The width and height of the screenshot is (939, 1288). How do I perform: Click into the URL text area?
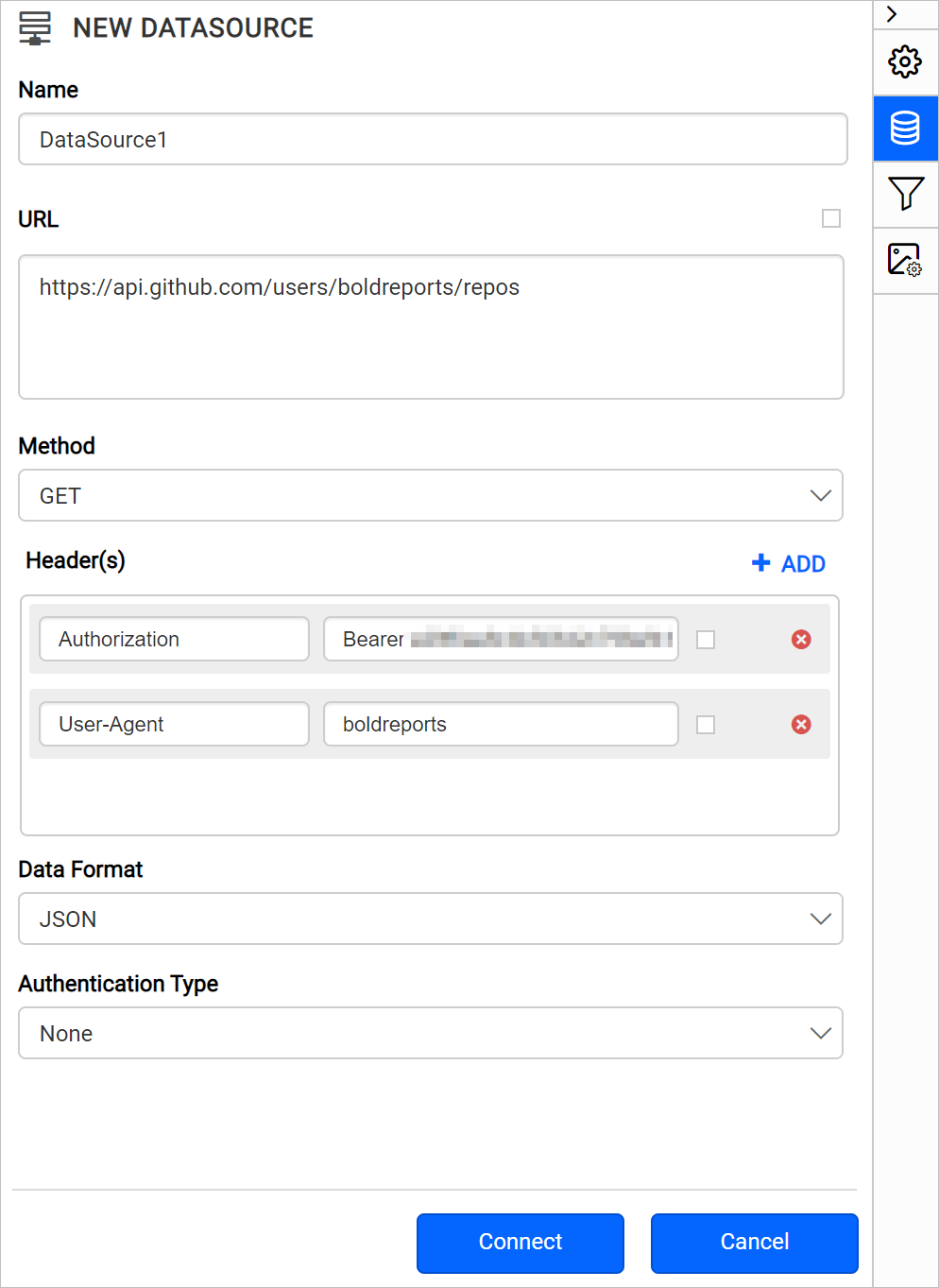tap(431, 327)
